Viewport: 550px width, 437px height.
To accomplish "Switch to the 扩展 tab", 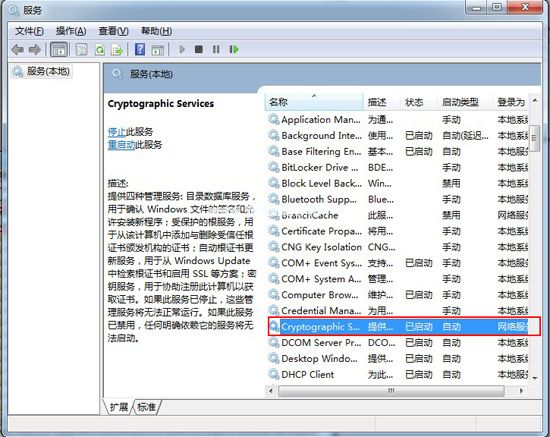I will coord(119,407).
